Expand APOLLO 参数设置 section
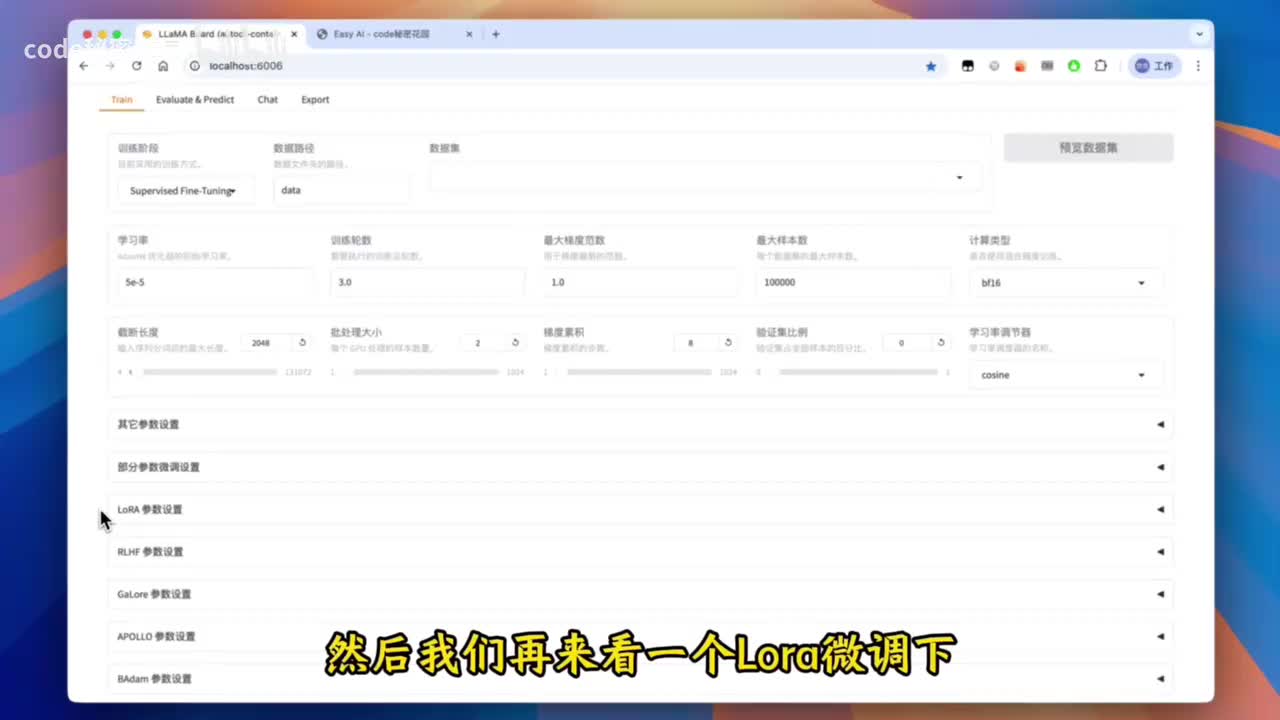 coord(640,636)
